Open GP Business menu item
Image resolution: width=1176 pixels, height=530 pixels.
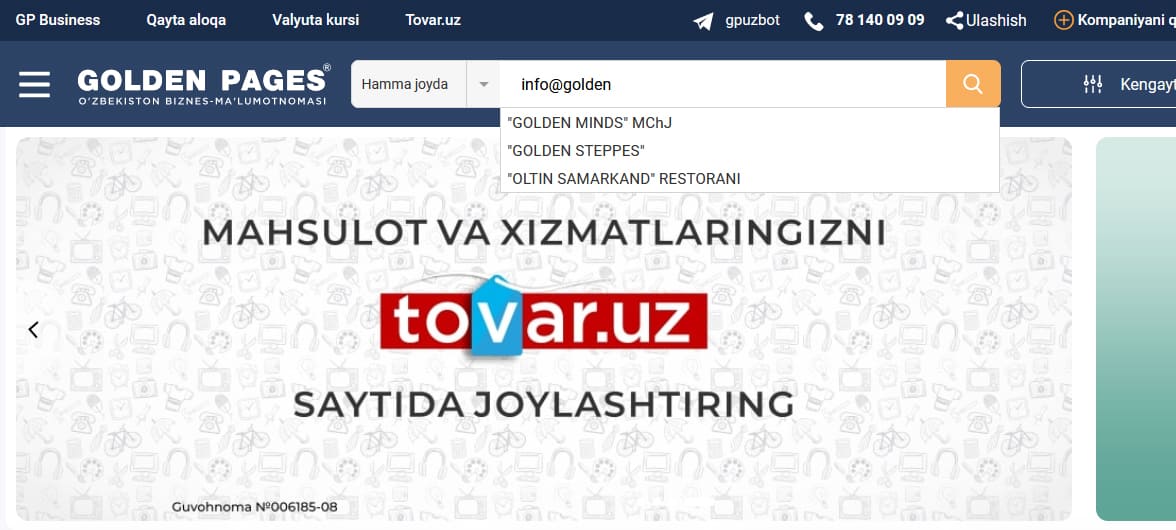click(x=58, y=20)
